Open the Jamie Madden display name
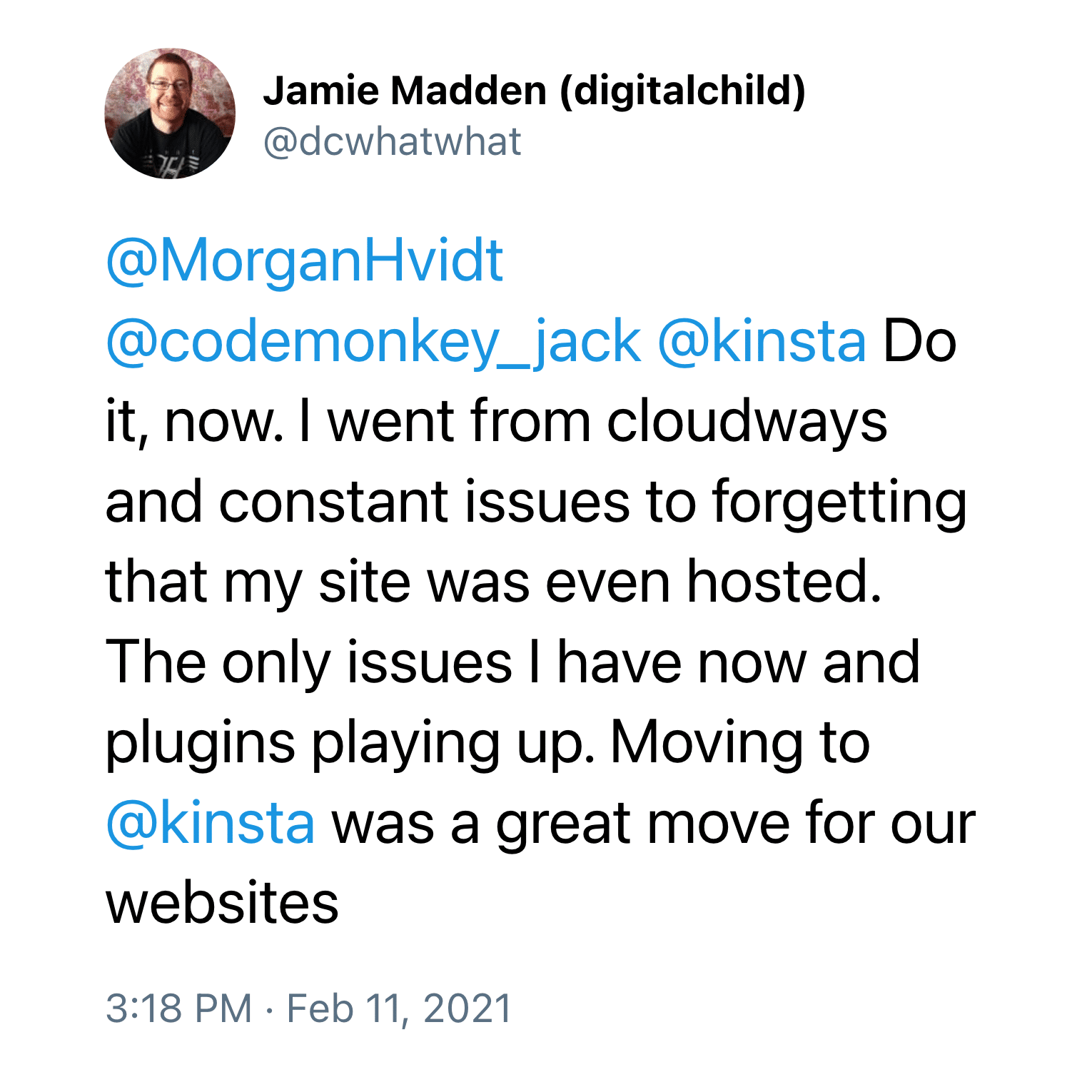 [405, 91]
